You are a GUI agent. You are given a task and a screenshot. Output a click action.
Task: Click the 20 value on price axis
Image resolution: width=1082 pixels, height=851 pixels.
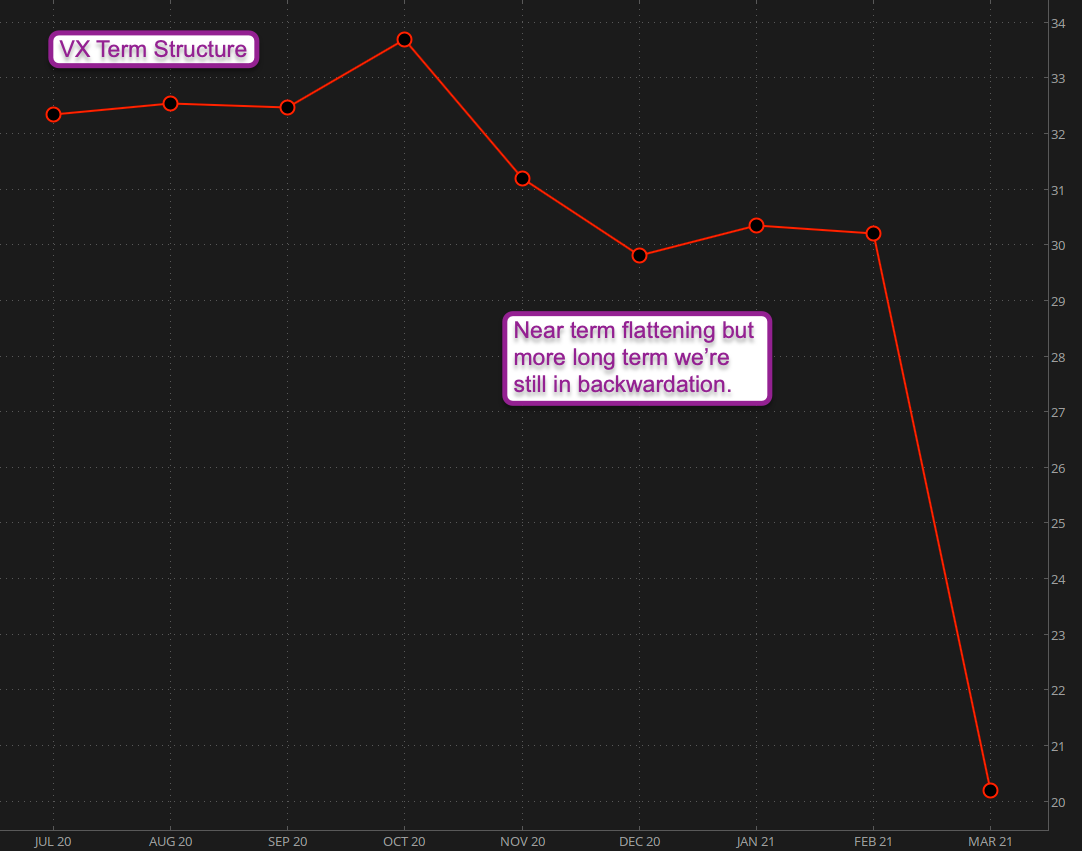1058,803
